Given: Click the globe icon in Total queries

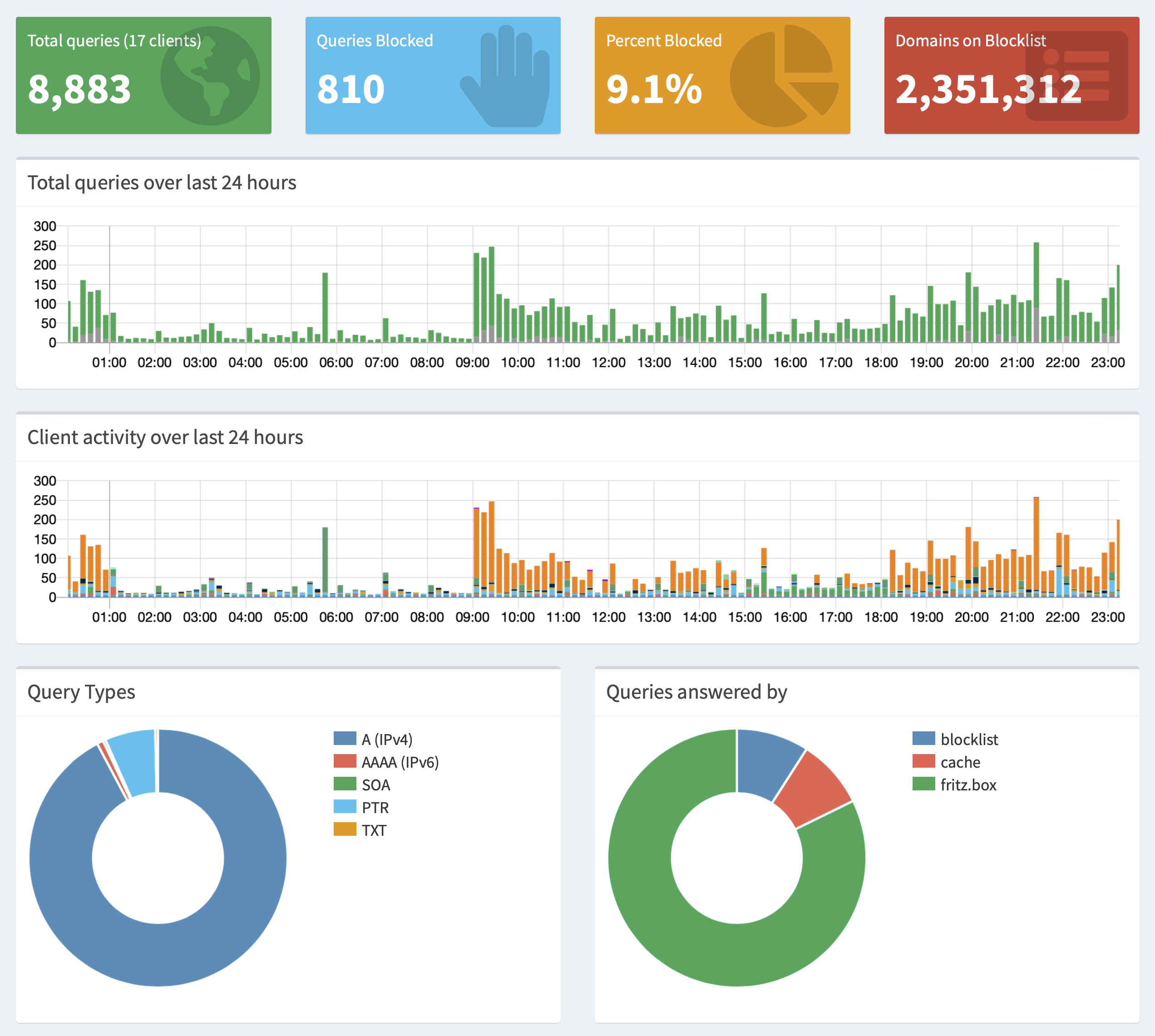Looking at the screenshot, I should coord(210,76).
